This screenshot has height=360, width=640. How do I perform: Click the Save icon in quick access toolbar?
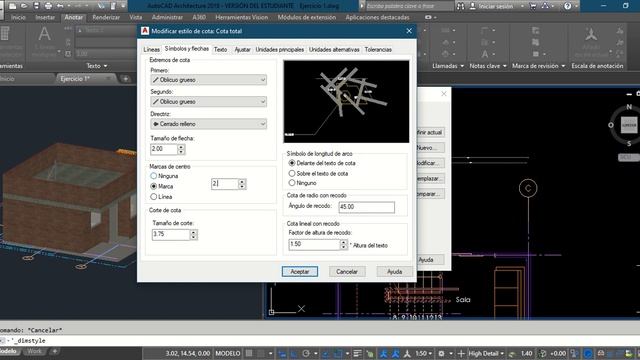pos(36,6)
